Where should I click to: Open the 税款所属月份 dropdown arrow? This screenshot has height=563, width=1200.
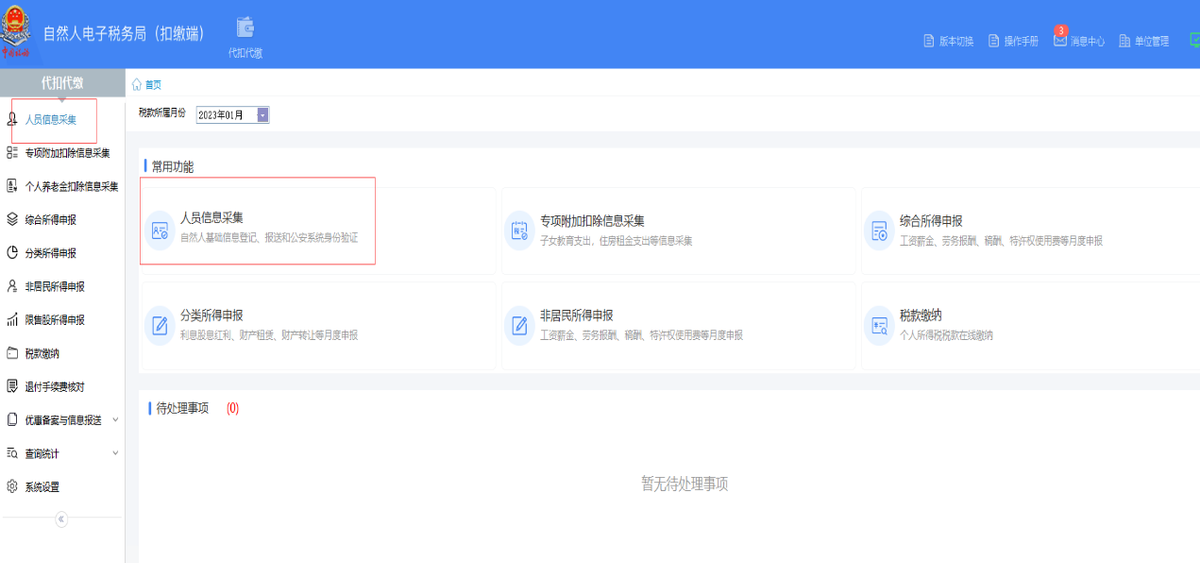(x=263, y=115)
